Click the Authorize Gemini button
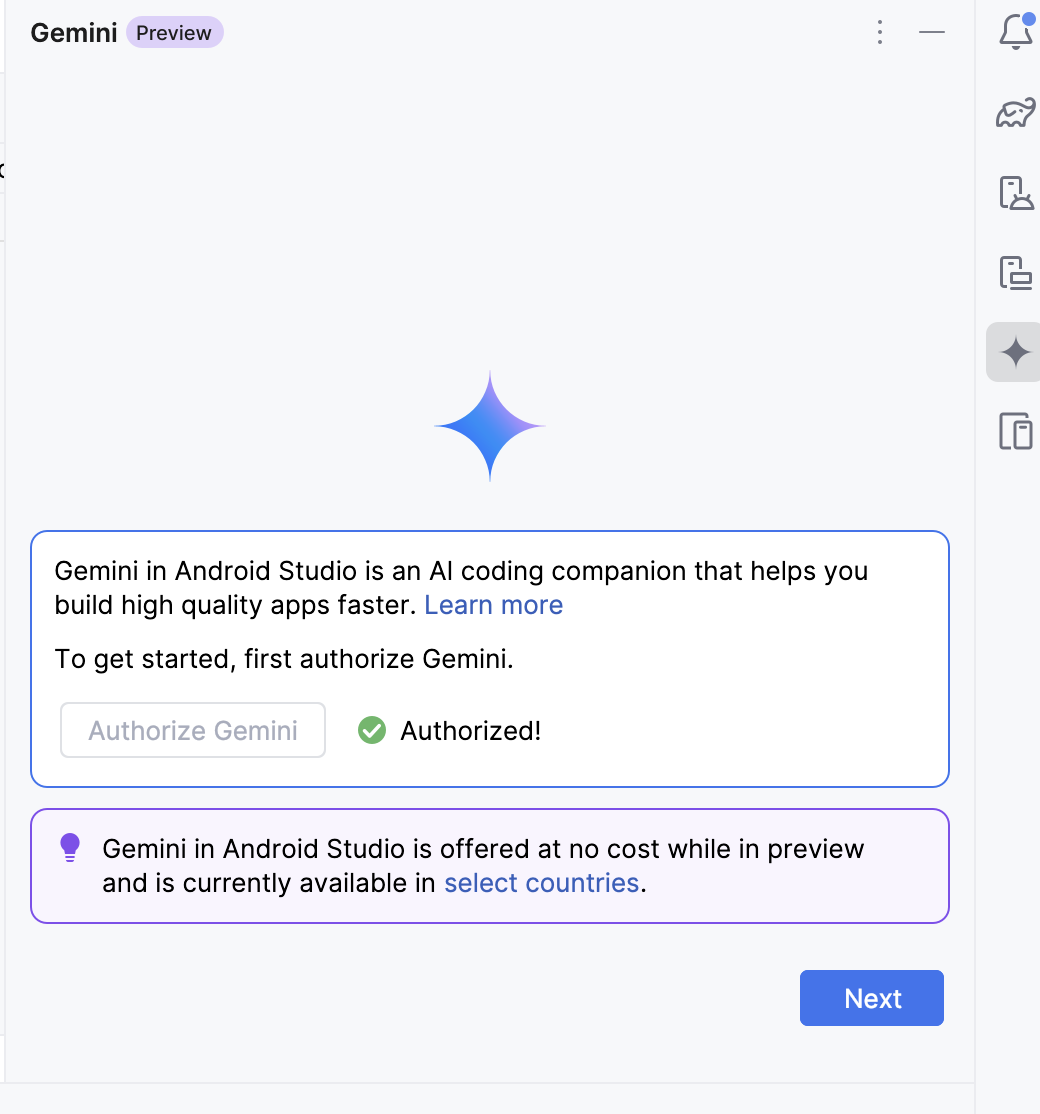The height and width of the screenshot is (1114, 1040). click(193, 730)
